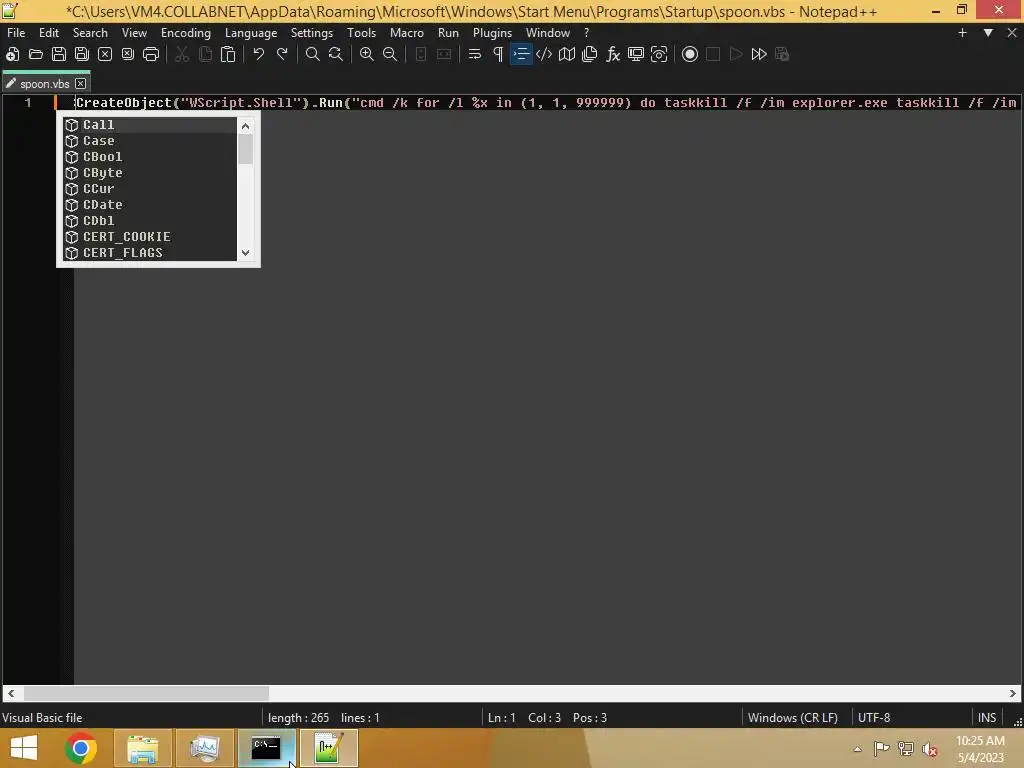Toggle the Indent Guide toolbar button
Image resolution: width=1024 pixels, height=768 pixels.
pos(521,54)
